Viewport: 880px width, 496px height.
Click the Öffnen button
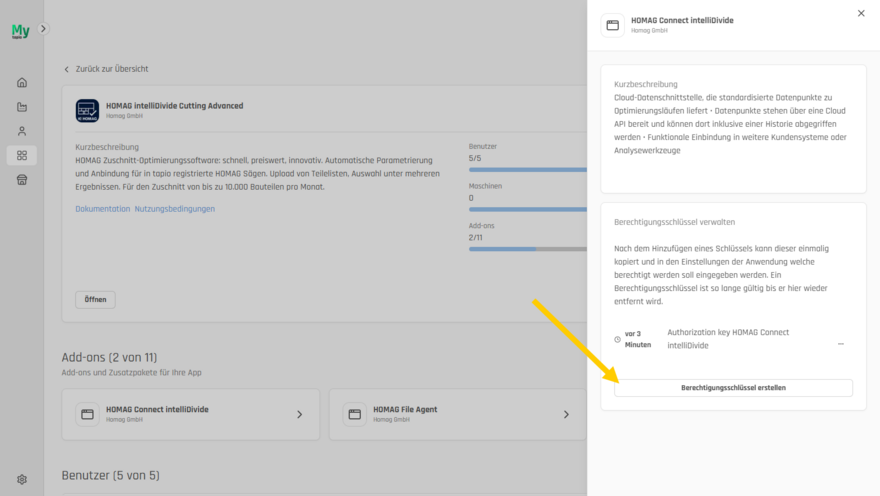[x=95, y=300]
